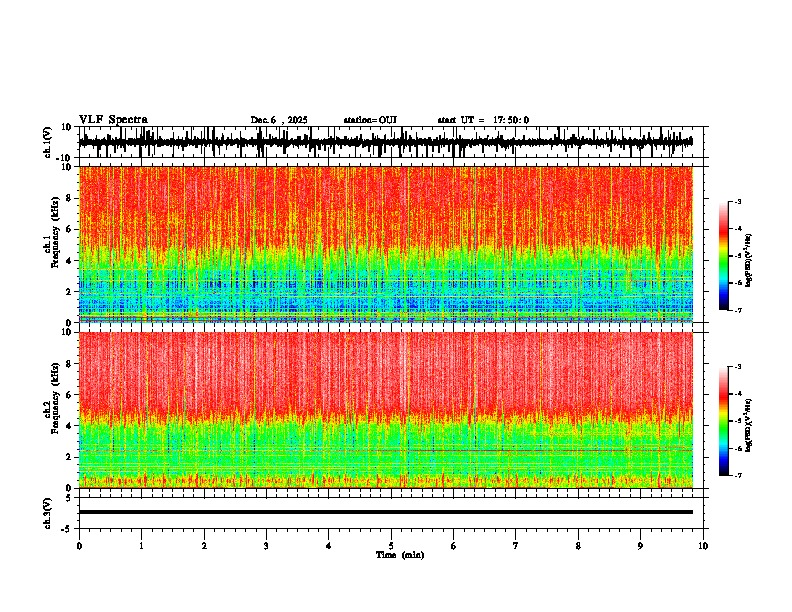792x612 pixels.
Task: Click the ch.1 frequency tick label "8"
Action: pyautogui.click(x=69, y=198)
